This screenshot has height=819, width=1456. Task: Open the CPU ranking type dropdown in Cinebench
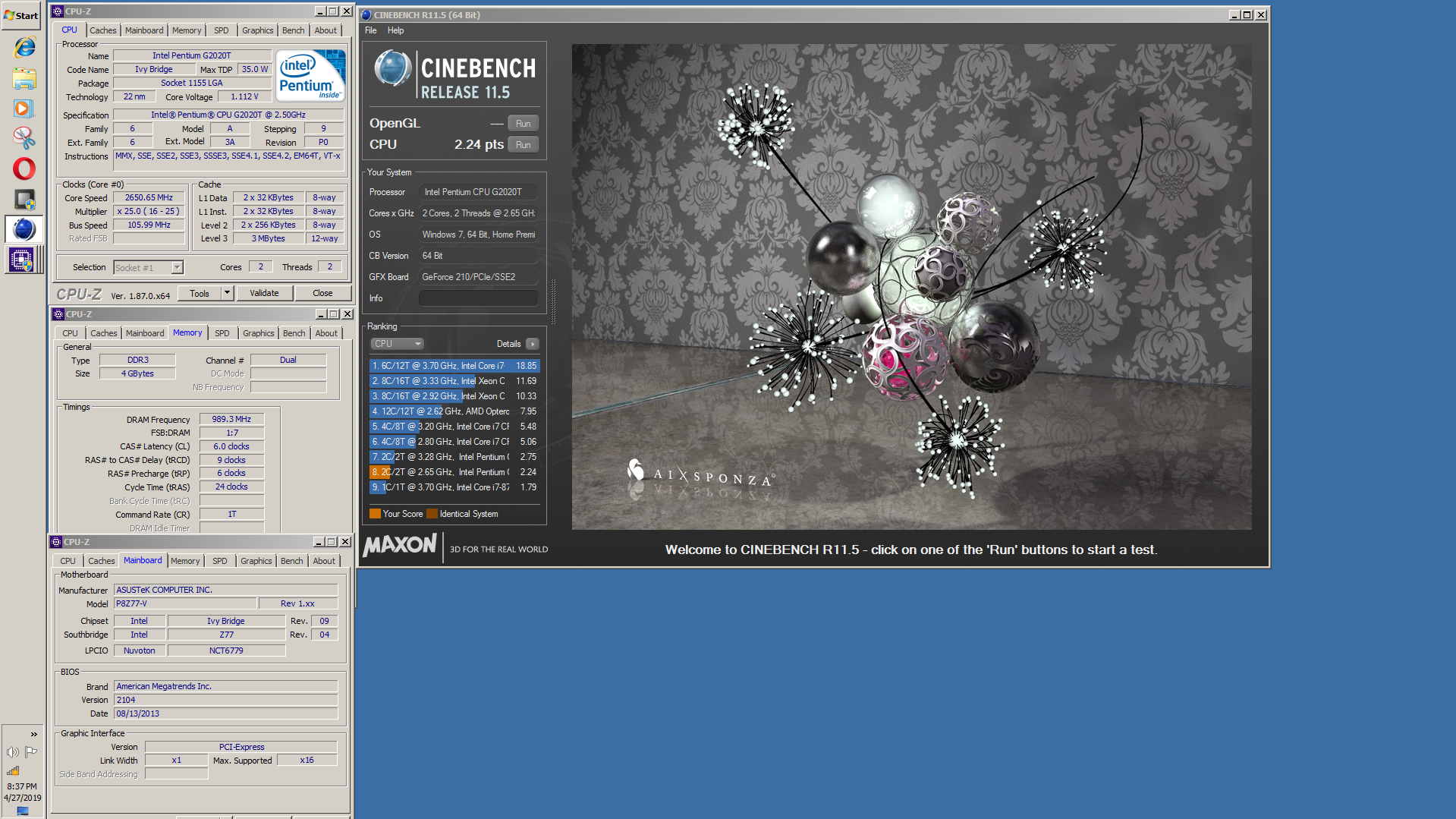[397, 344]
